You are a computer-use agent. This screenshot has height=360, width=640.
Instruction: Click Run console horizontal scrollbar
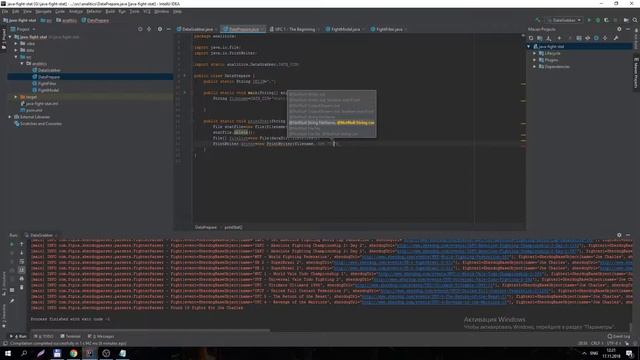coord(149,330)
